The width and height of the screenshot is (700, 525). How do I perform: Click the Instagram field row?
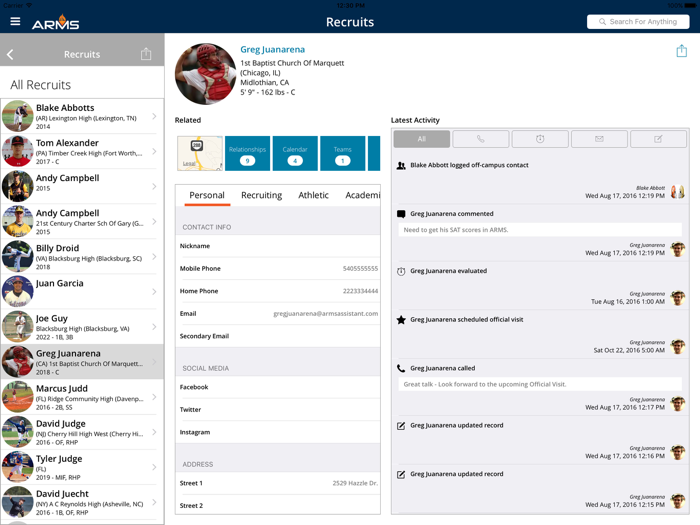coord(278,432)
